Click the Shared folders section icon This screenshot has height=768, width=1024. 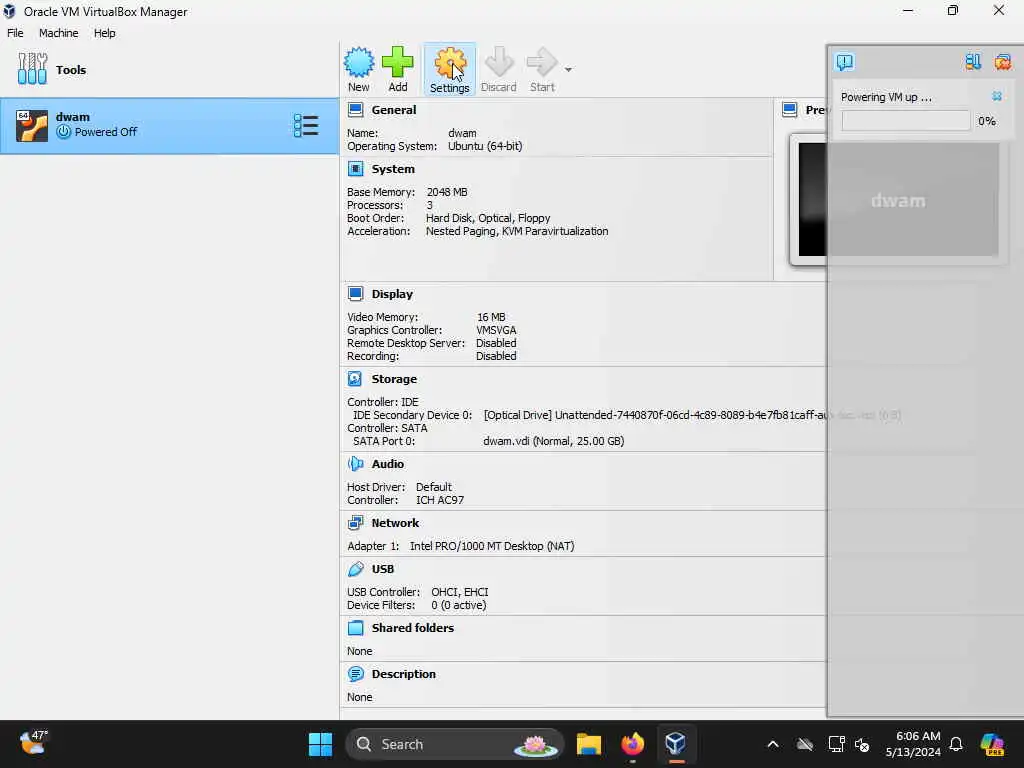pos(355,628)
